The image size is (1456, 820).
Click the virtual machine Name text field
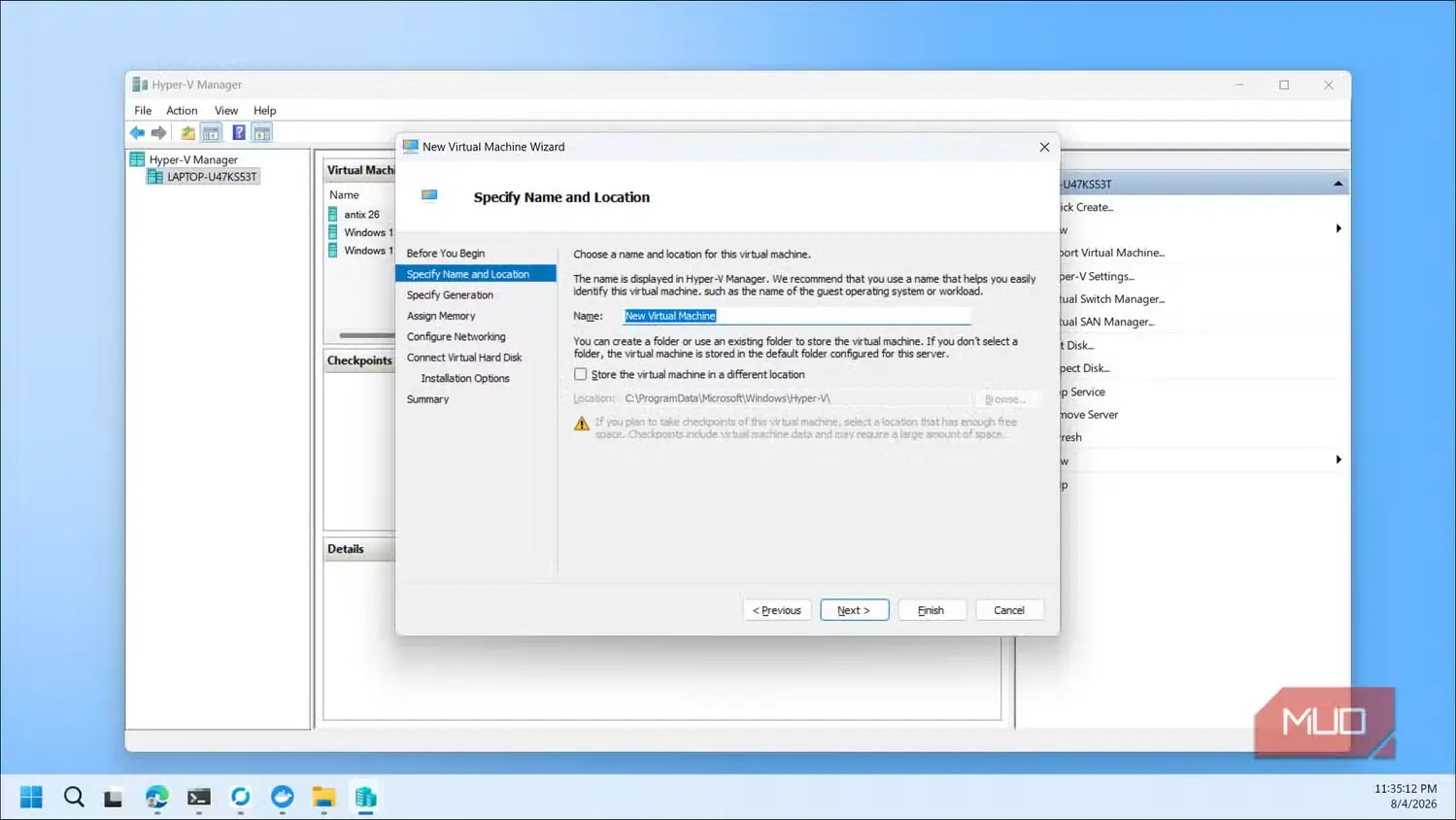tap(796, 316)
